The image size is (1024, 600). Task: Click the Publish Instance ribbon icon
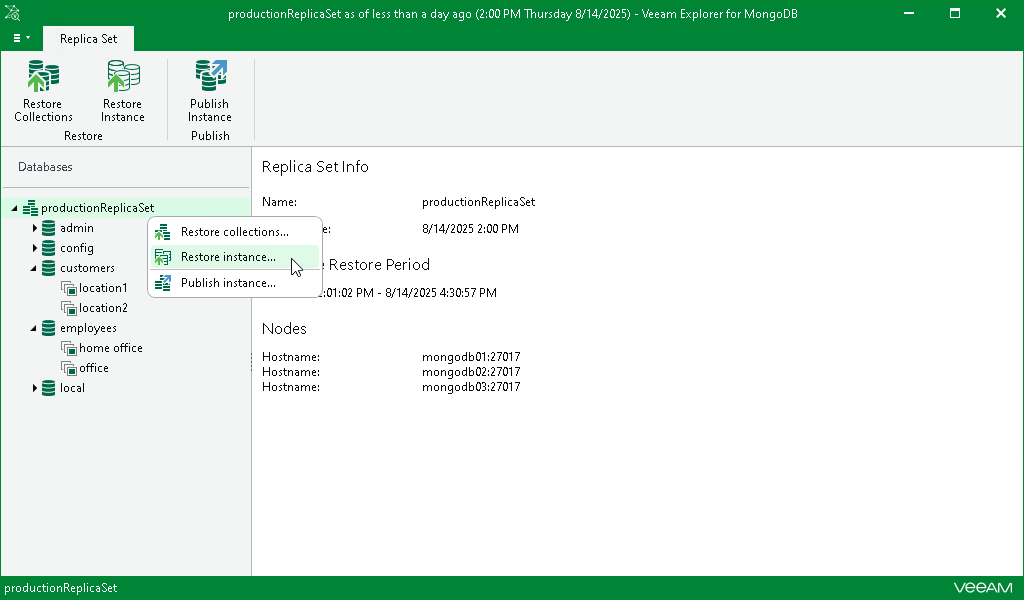click(210, 76)
